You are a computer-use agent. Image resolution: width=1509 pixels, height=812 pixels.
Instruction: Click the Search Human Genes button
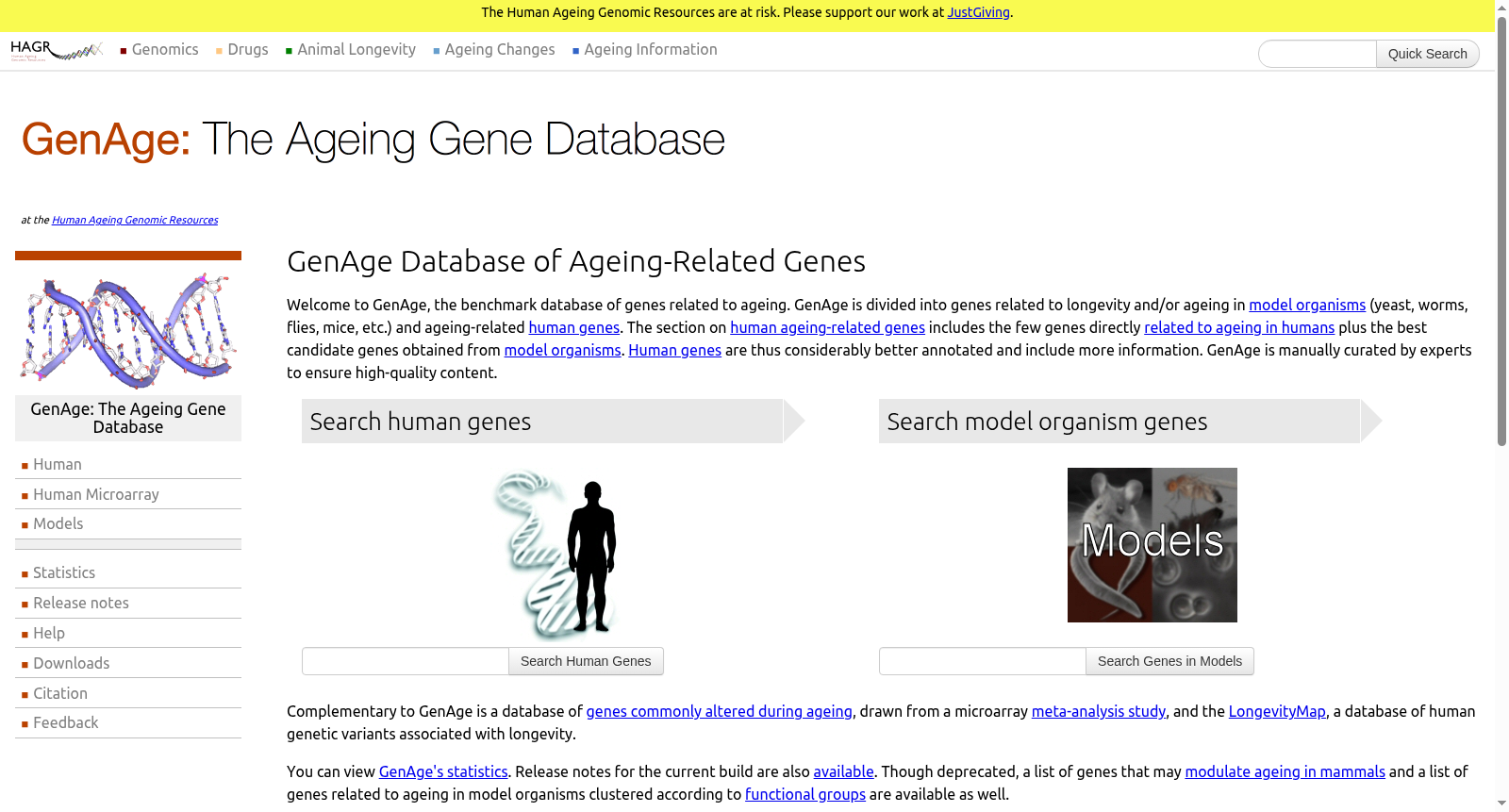[x=586, y=661]
